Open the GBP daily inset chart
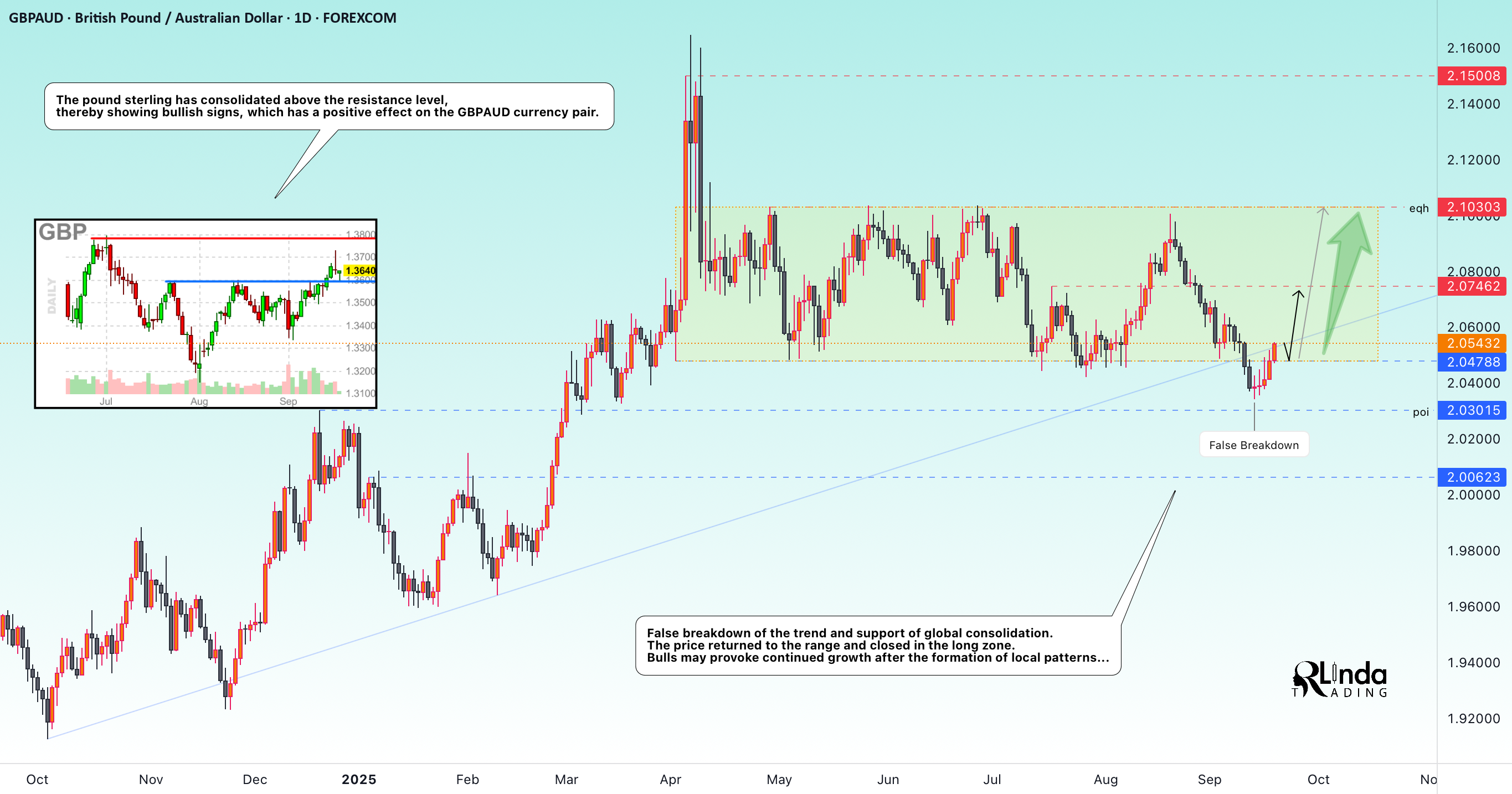 (x=205, y=313)
